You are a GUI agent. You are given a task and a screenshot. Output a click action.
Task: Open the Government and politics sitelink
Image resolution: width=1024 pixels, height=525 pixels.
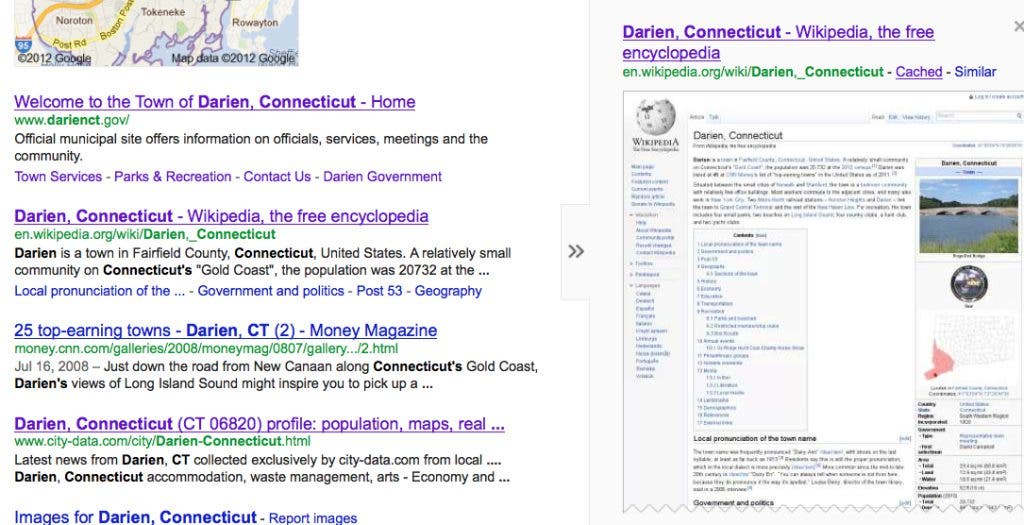tap(271, 291)
